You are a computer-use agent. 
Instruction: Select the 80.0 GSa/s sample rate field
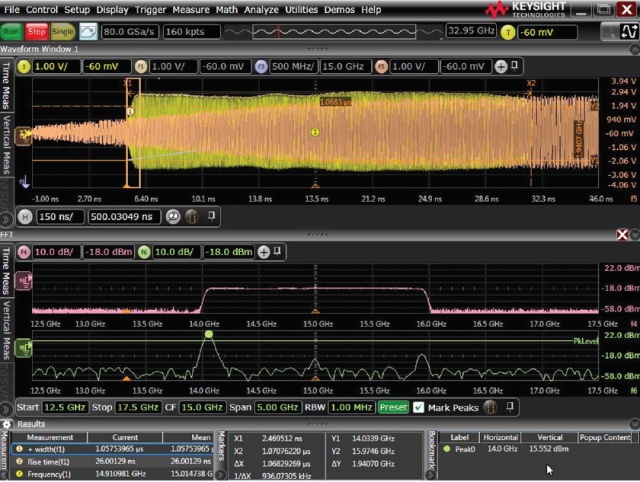click(129, 31)
